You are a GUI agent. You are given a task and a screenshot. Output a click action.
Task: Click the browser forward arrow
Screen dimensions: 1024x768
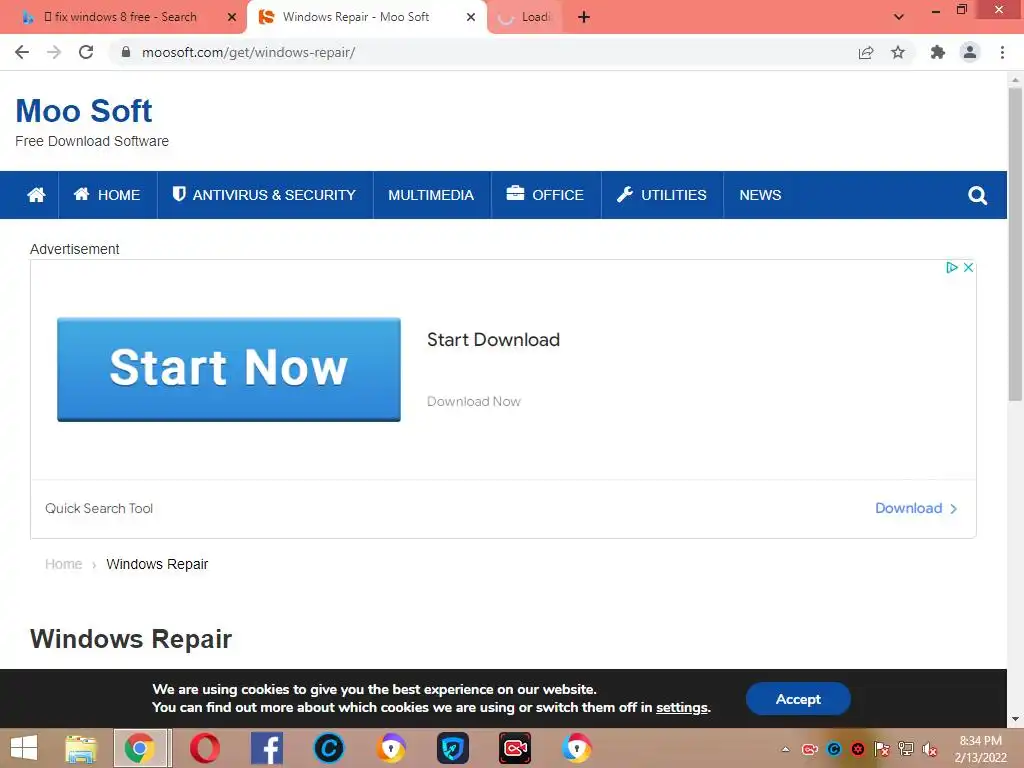[x=54, y=52]
